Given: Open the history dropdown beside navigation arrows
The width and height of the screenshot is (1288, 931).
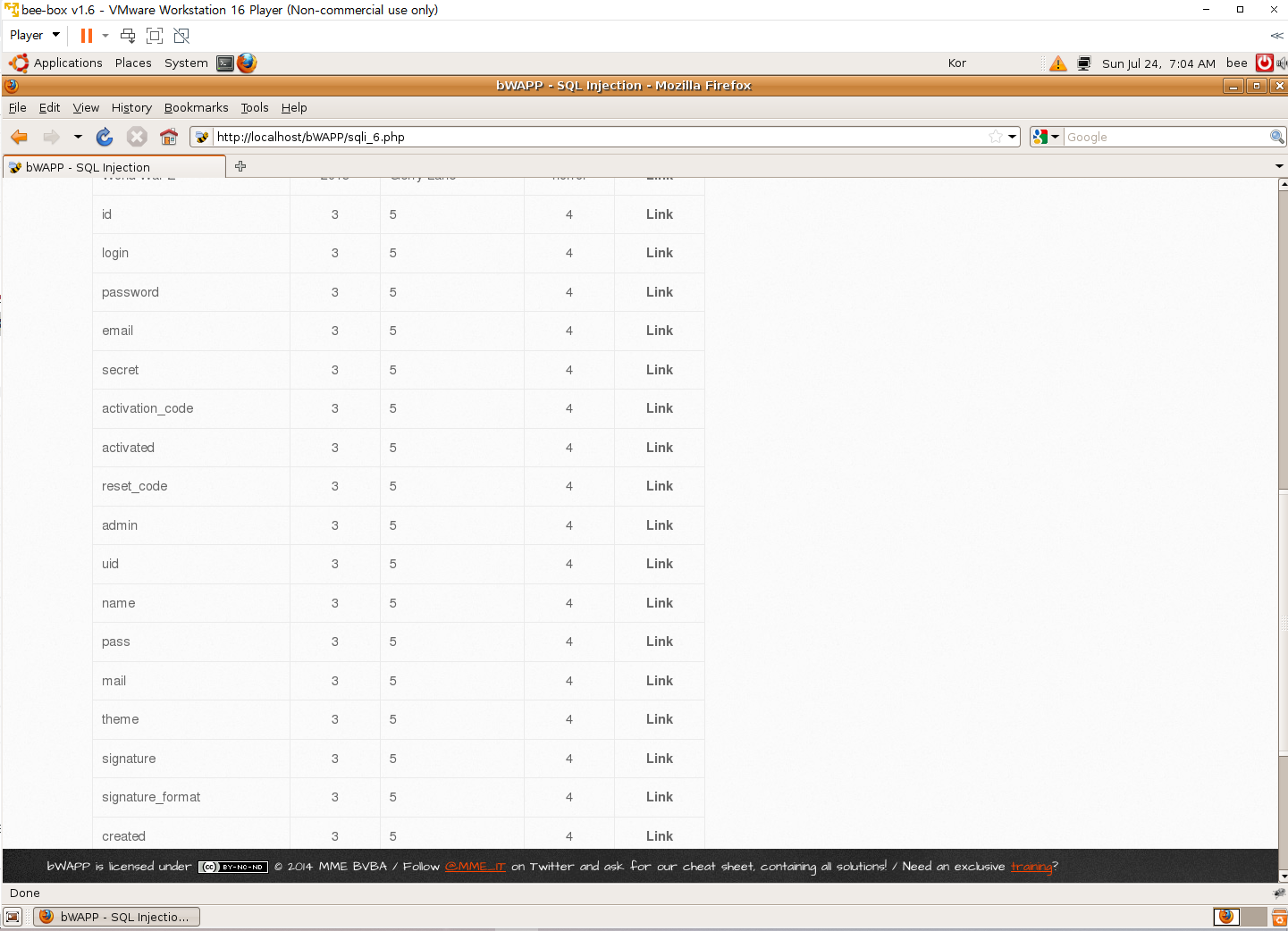Looking at the screenshot, I should (78, 137).
